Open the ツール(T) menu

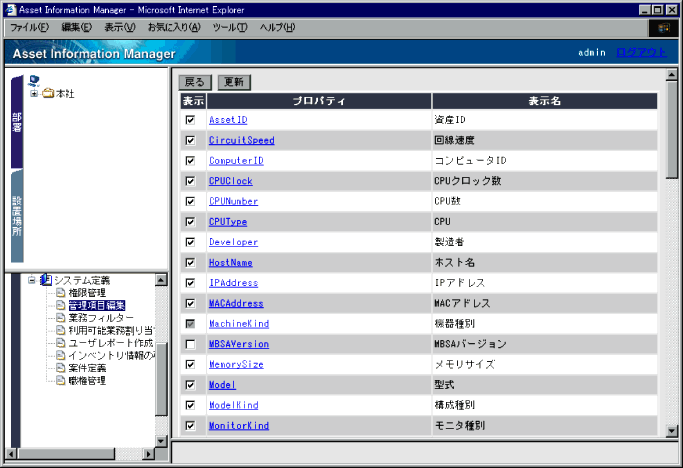[x=230, y=27]
